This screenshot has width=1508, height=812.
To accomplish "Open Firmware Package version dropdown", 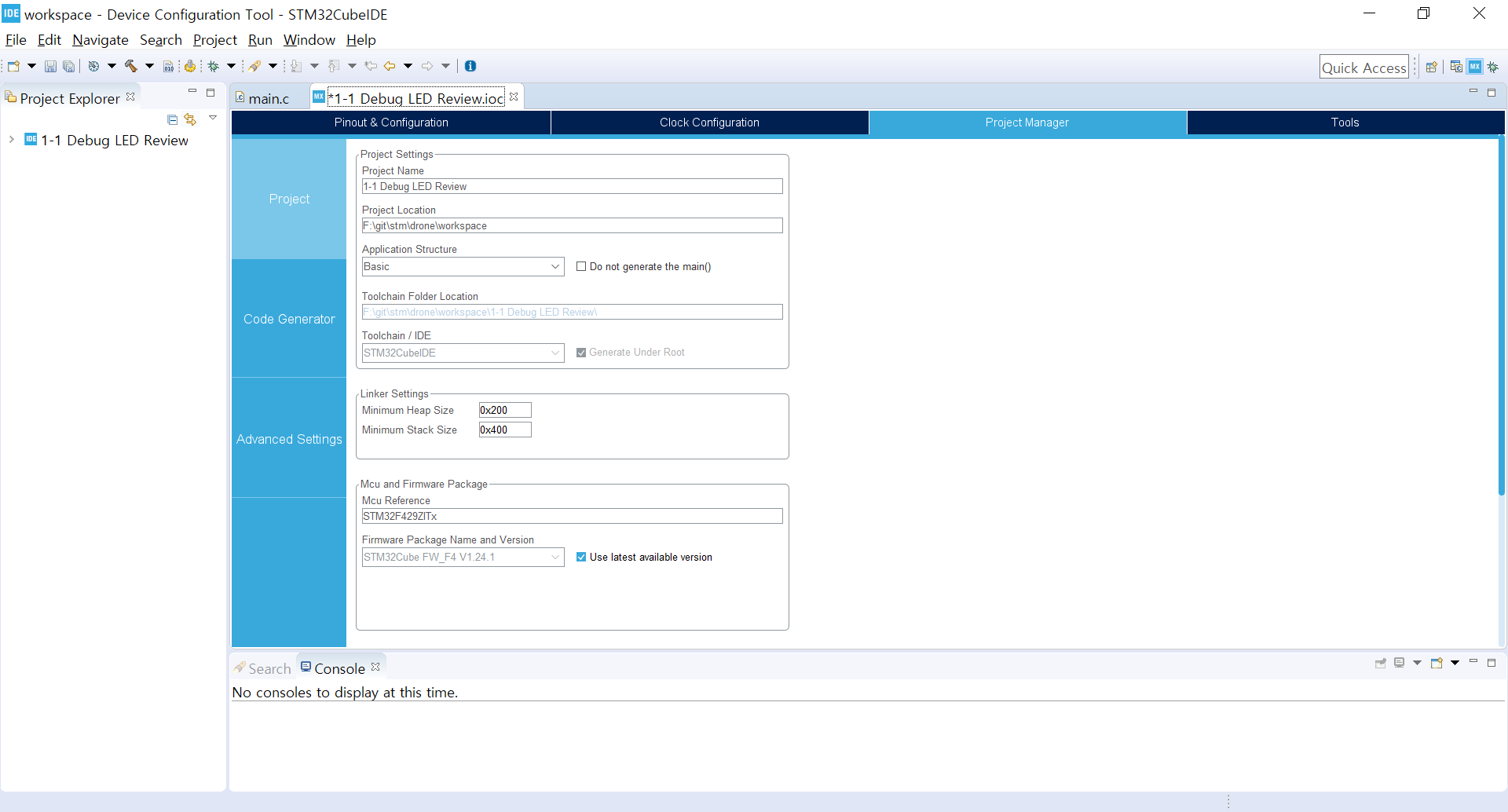I will pyautogui.click(x=463, y=557).
